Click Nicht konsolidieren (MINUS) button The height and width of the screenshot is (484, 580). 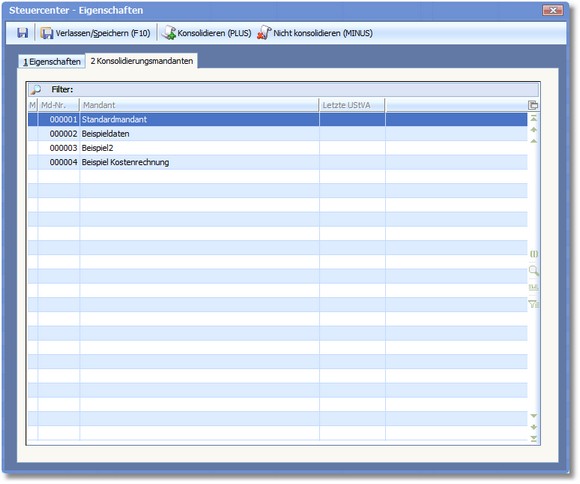[x=315, y=33]
